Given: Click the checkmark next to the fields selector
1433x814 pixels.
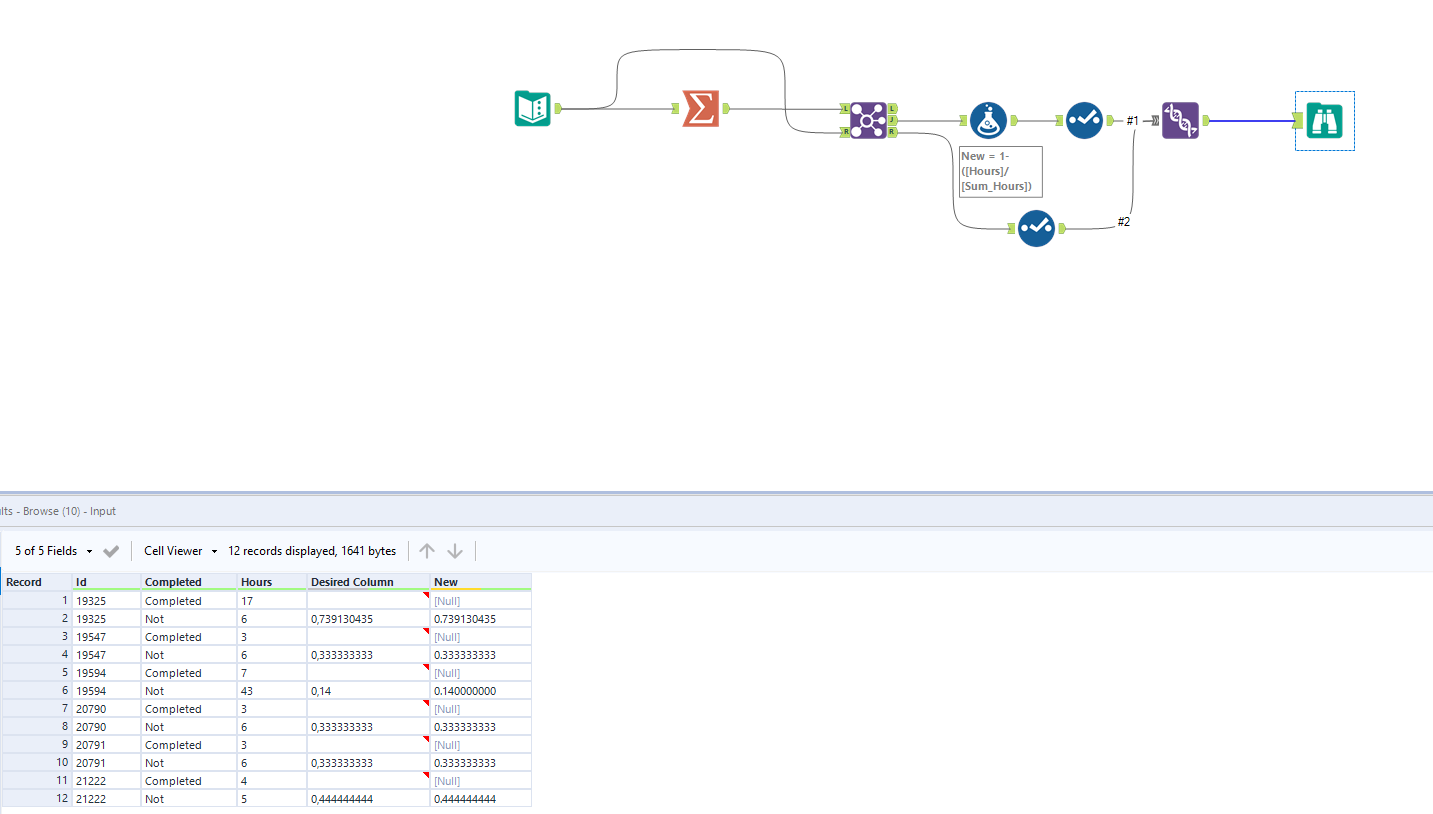Looking at the screenshot, I should pos(111,550).
